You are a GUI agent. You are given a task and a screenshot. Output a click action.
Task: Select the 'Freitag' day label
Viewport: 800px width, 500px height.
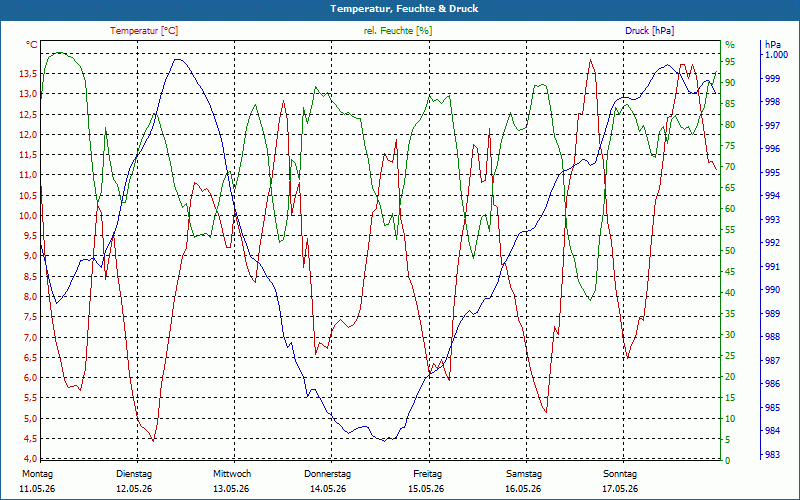[x=428, y=474]
